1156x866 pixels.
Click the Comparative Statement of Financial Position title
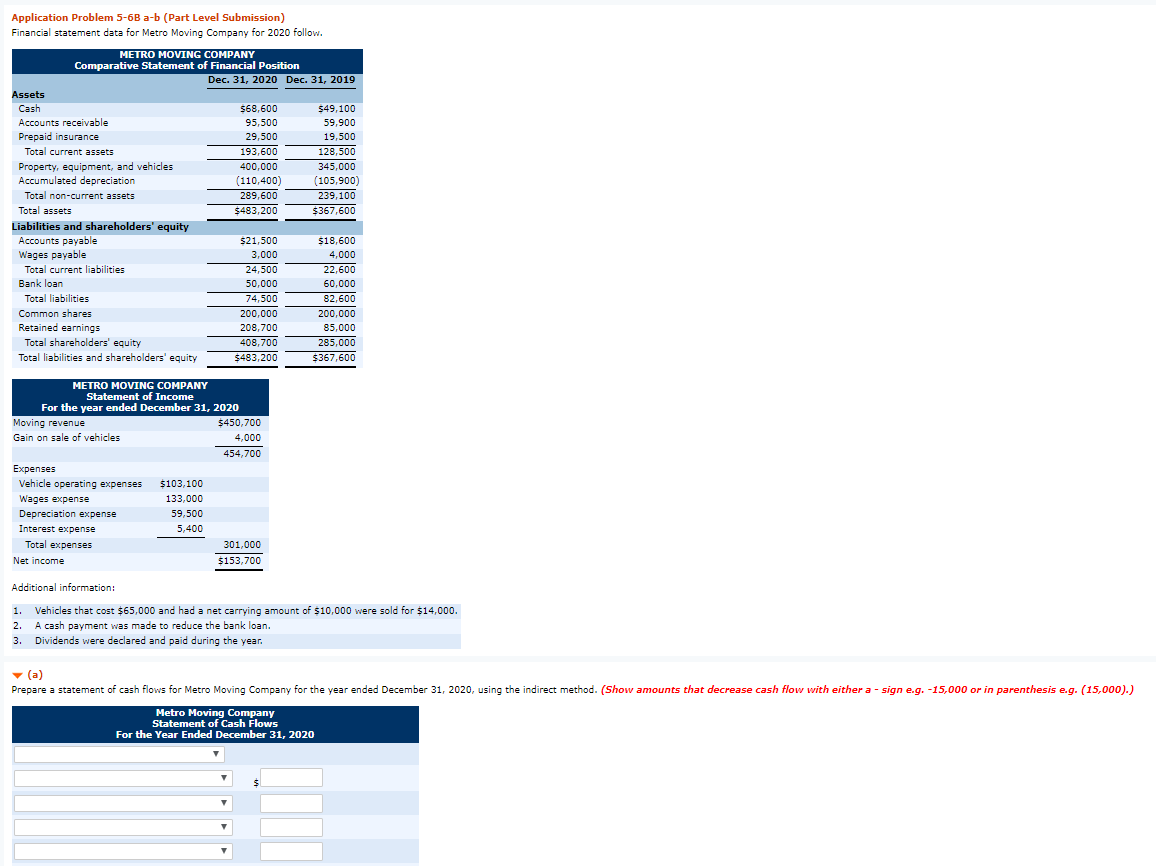[x=186, y=66]
